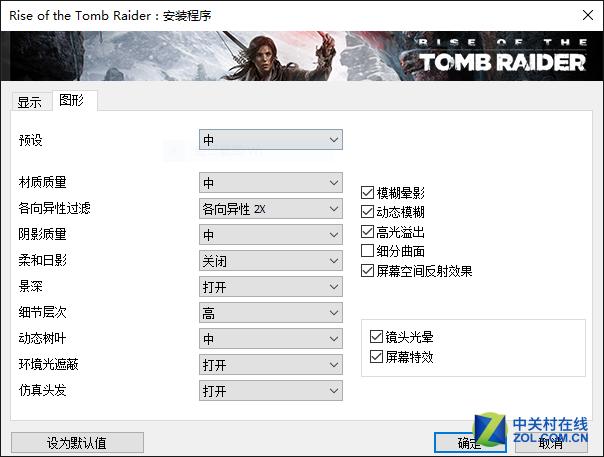Open the 动态树叶 dropdown
Image resolution: width=604 pixels, height=457 pixels.
point(270,339)
